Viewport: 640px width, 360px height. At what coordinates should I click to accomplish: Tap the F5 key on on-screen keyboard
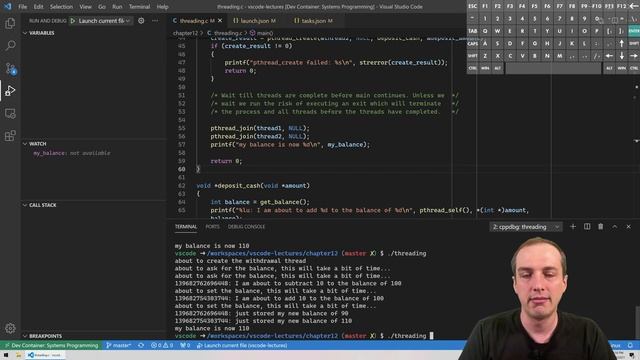coord(535,6)
